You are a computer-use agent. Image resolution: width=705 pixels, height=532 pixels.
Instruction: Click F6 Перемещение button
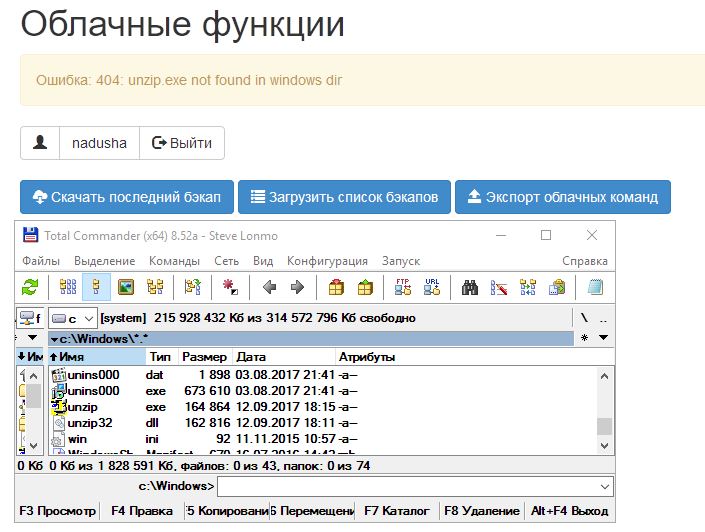(x=312, y=511)
